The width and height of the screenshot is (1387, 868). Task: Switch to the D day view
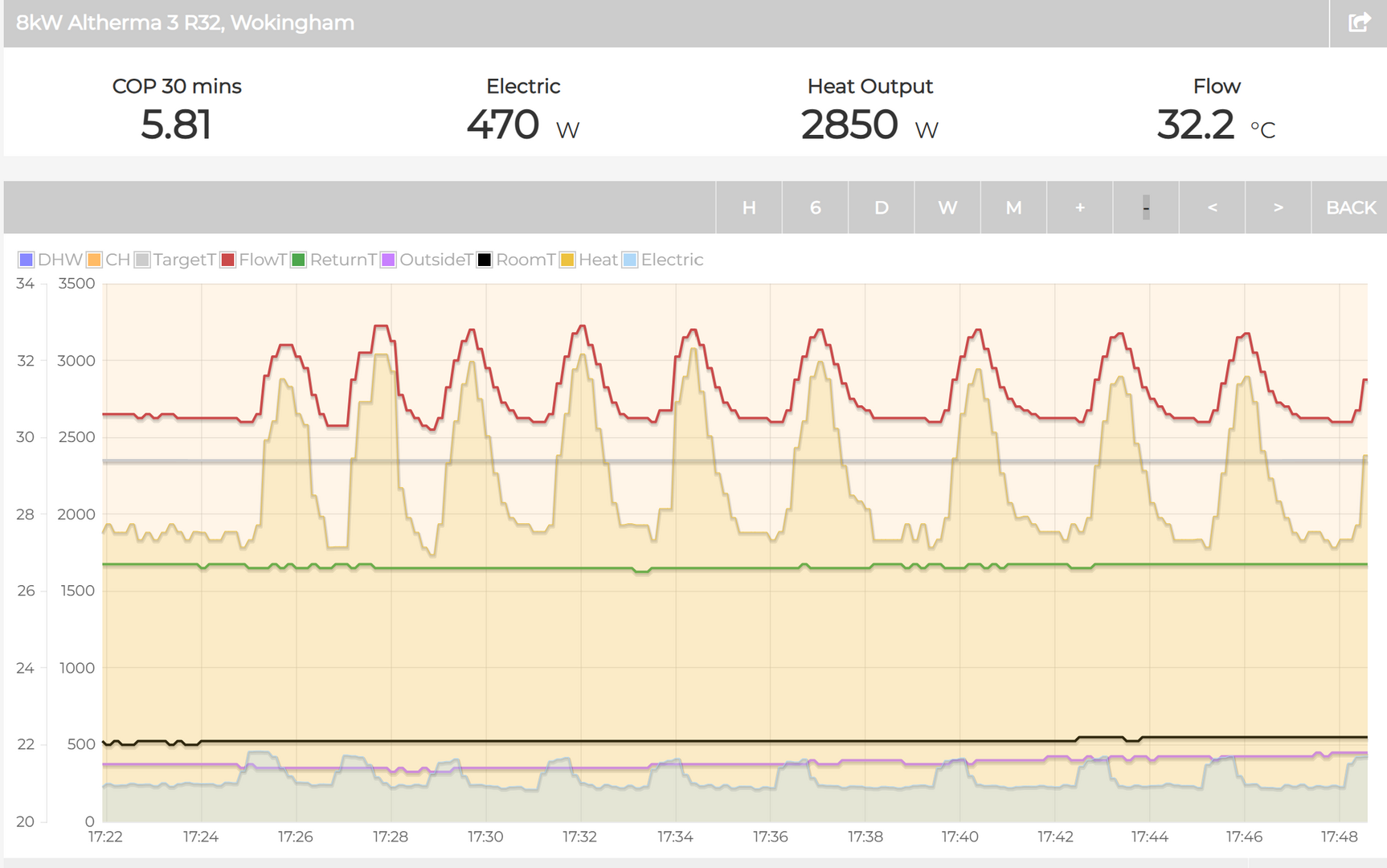point(881,207)
